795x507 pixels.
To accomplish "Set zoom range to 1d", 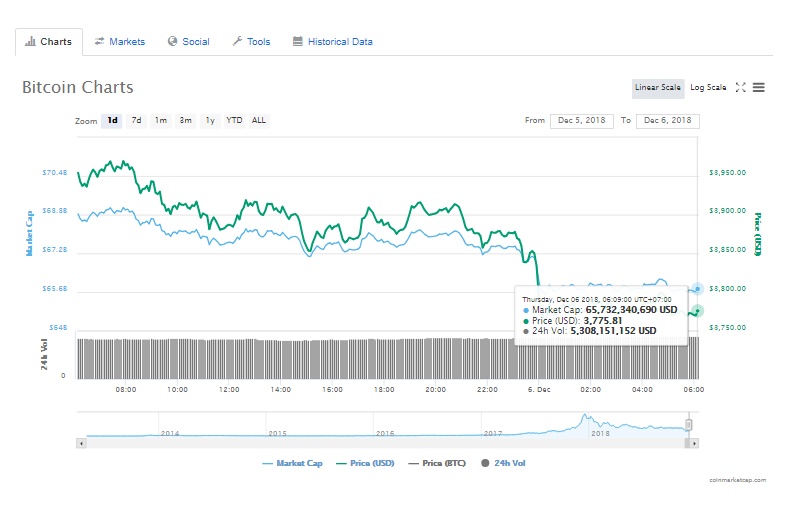I will click(112, 121).
